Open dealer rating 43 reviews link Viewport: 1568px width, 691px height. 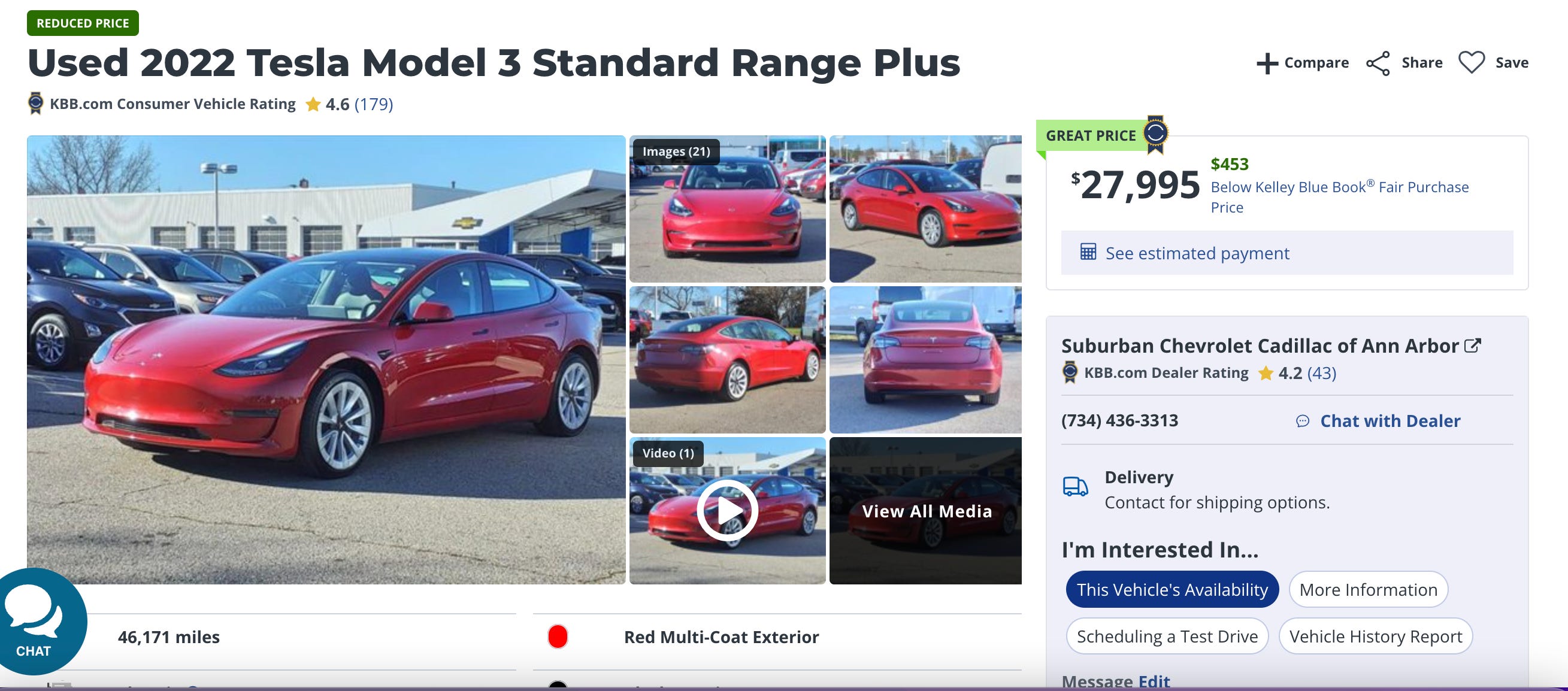tap(1321, 372)
